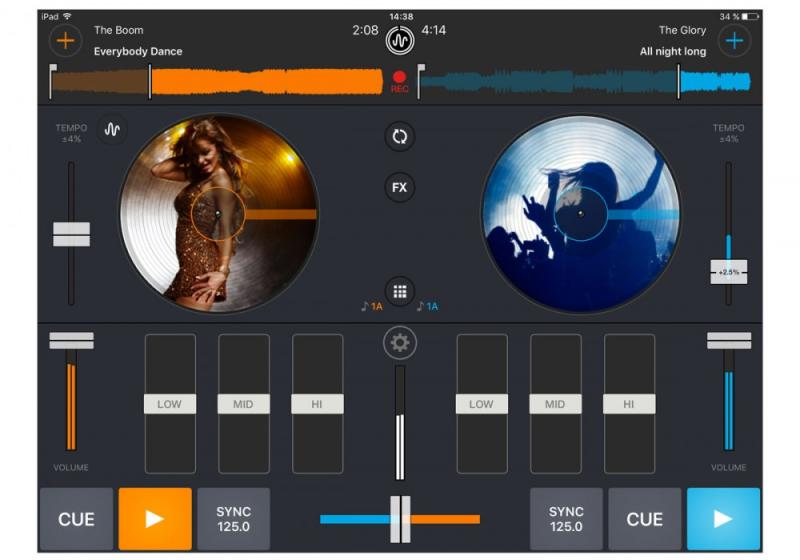
Task: Open the sample pads grid button
Action: coord(400,291)
